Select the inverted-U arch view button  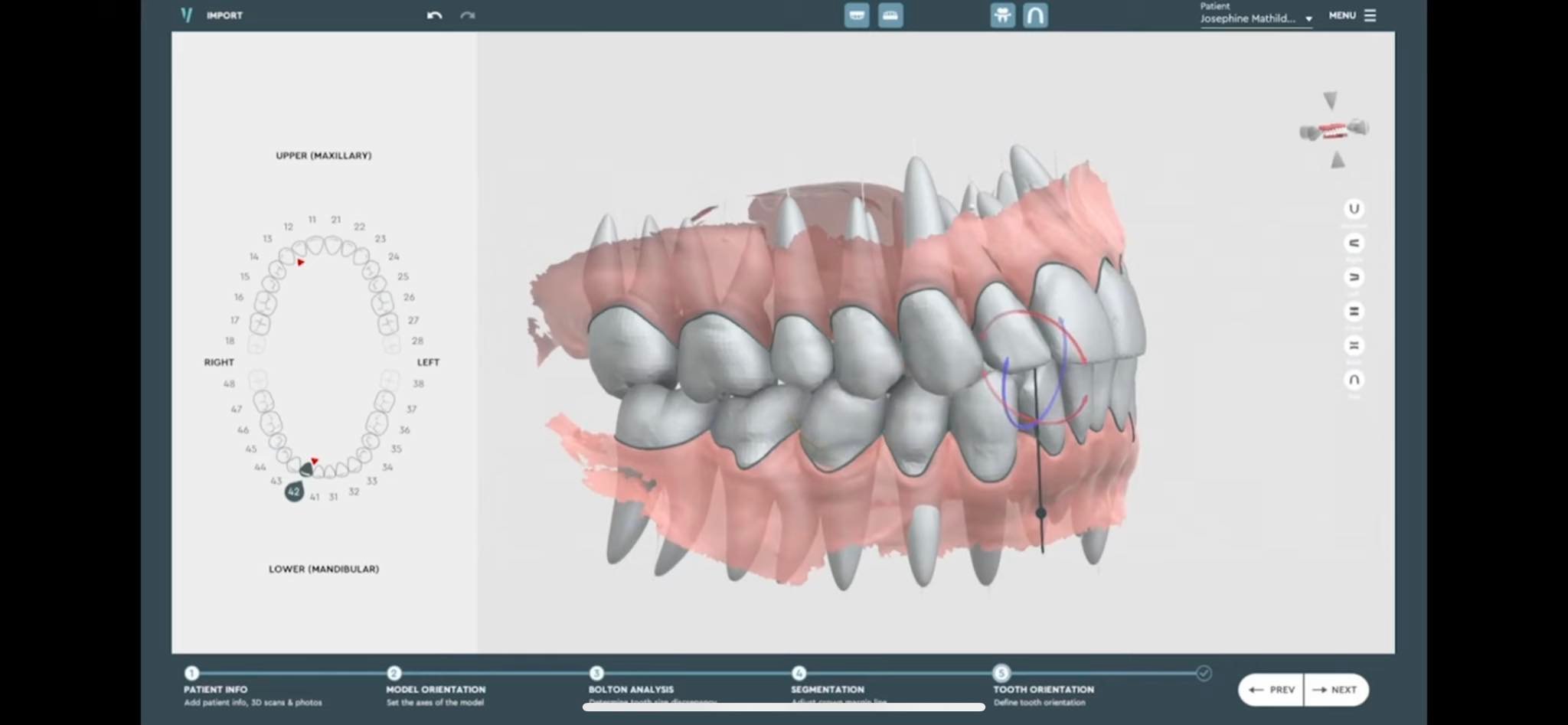tap(1354, 380)
